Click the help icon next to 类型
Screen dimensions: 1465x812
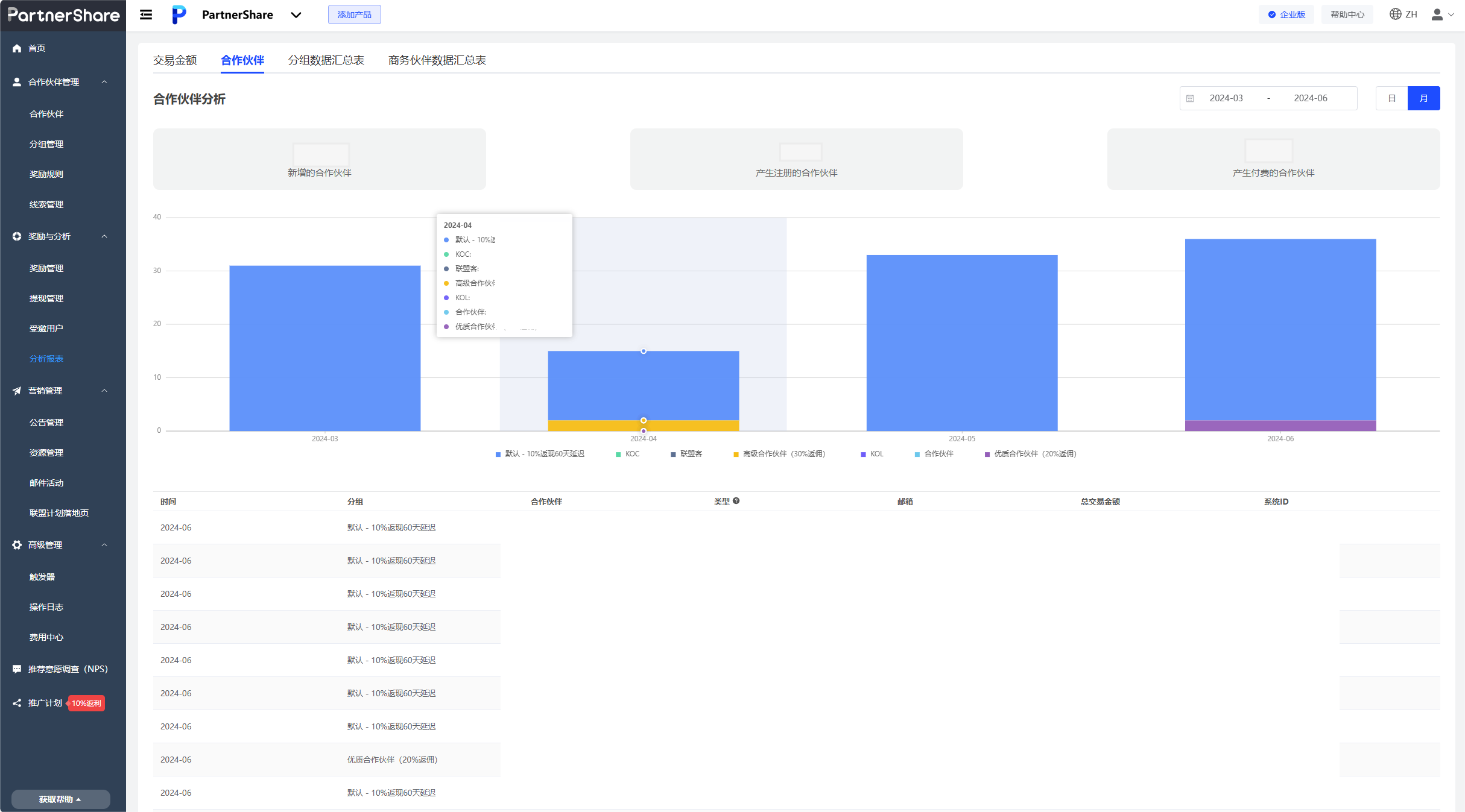736,501
